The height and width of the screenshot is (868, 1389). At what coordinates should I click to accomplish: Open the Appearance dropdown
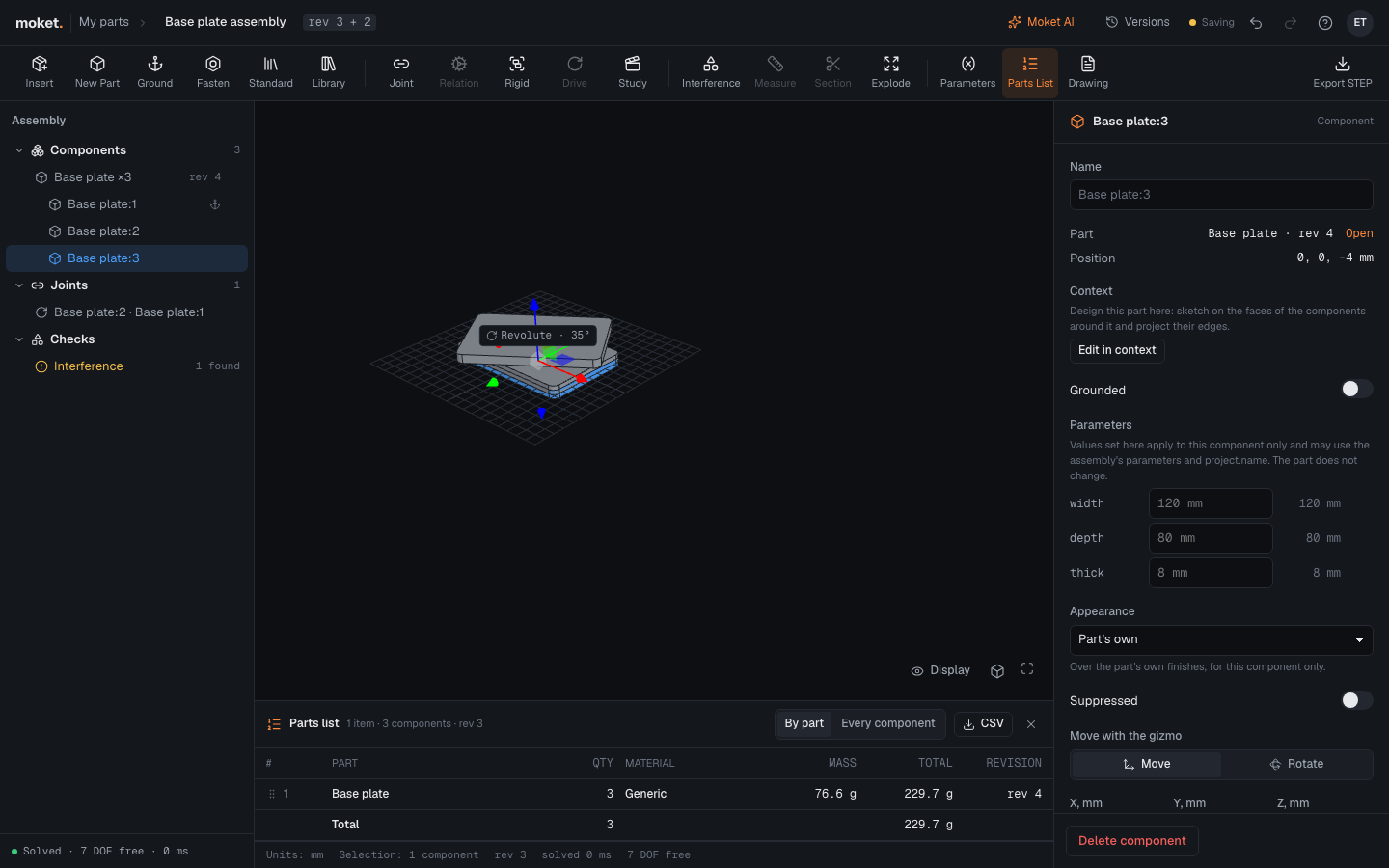click(x=1221, y=639)
